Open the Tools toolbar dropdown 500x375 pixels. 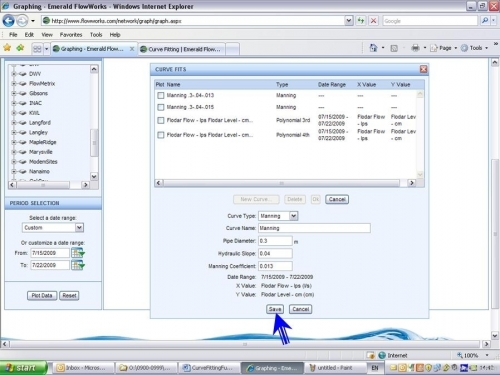click(475, 48)
